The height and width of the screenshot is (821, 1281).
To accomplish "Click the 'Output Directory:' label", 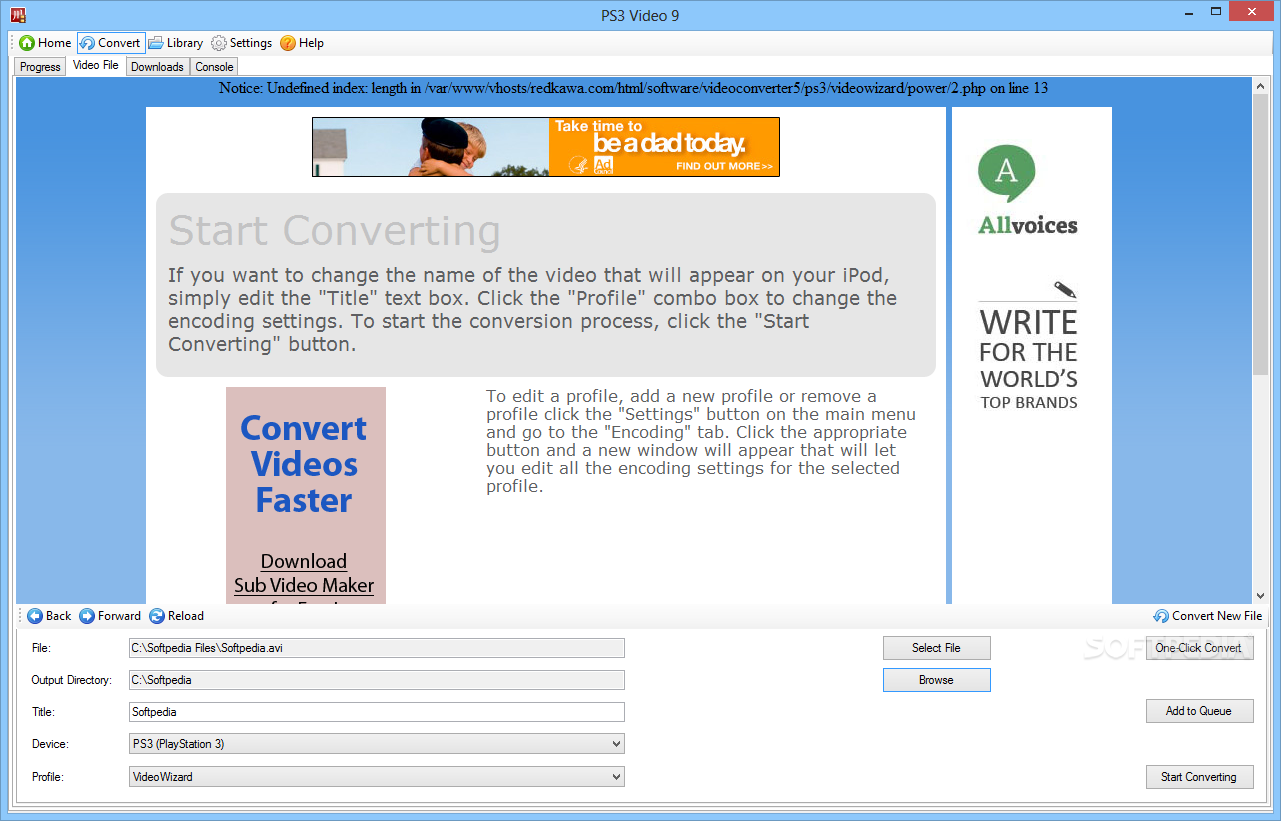I will 71,681.
